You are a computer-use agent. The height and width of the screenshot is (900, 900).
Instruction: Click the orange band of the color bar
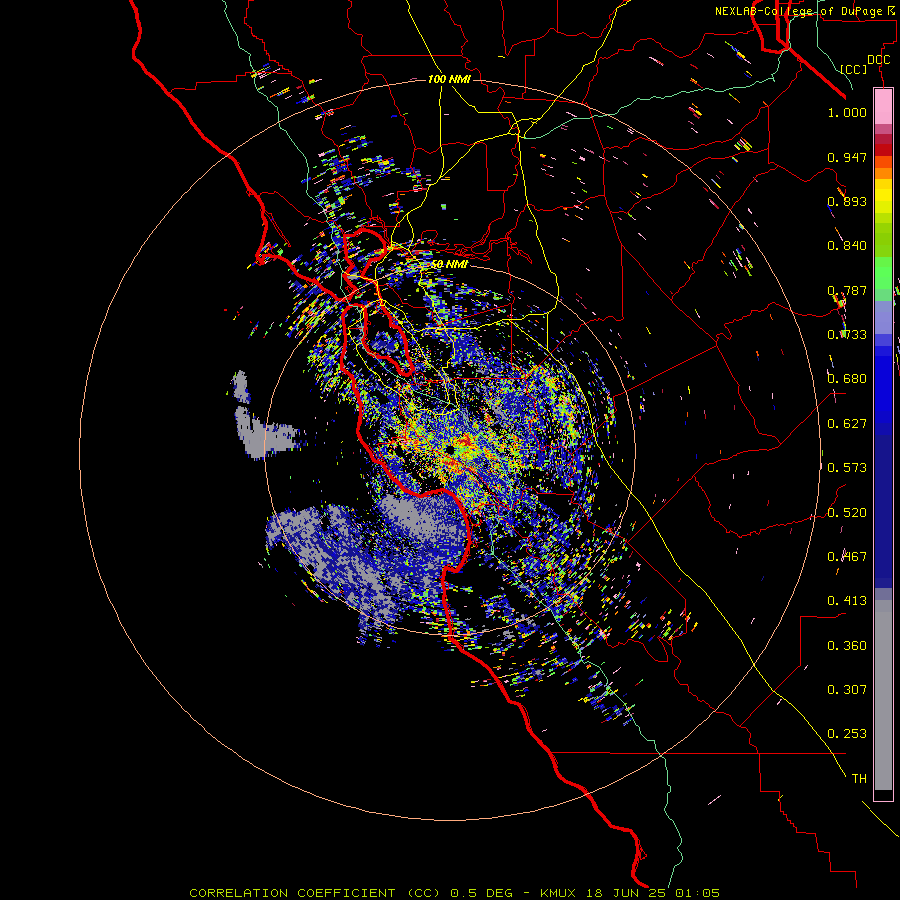tap(883, 173)
